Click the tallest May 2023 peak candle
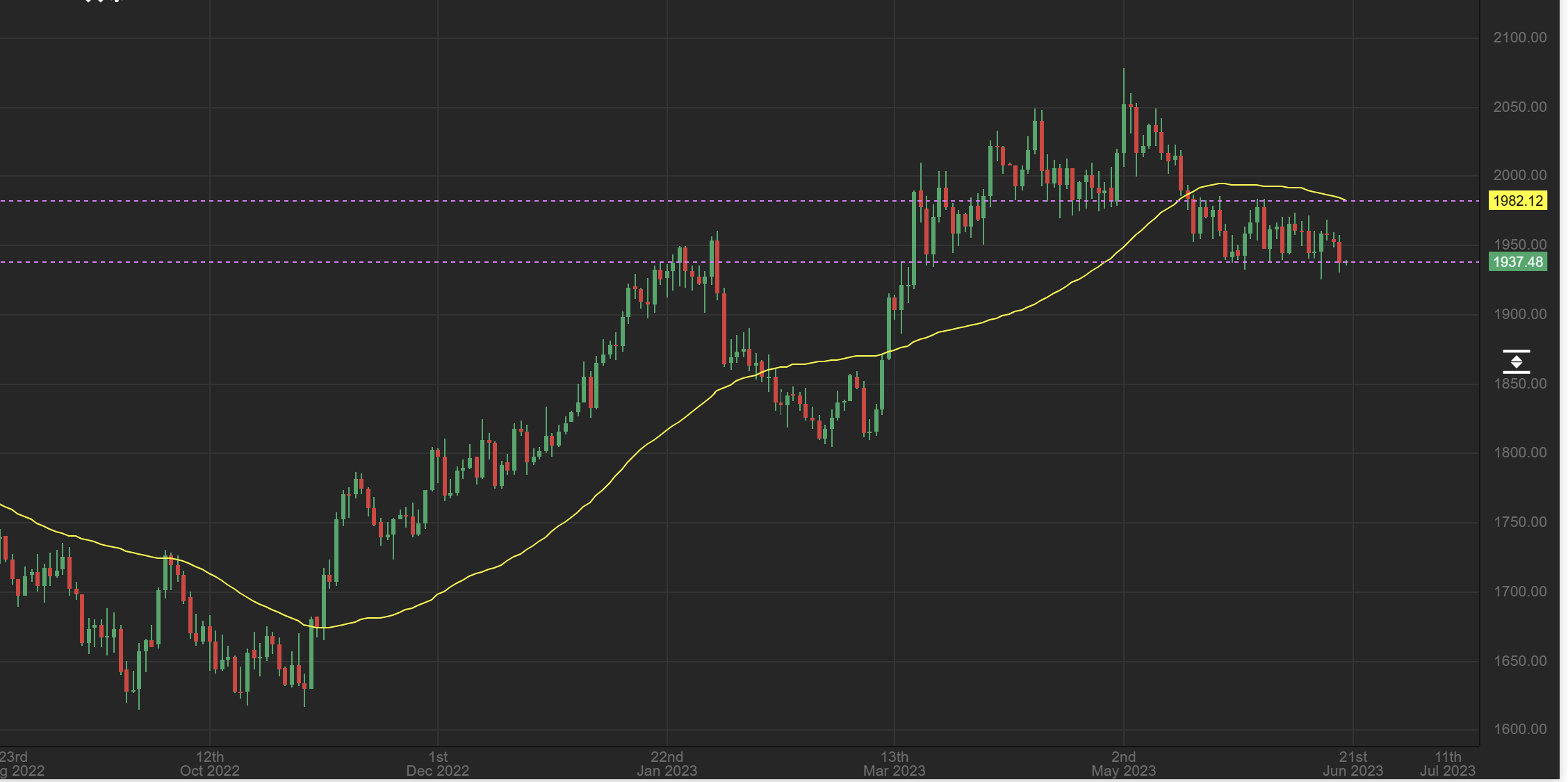The image size is (1568, 782). 1124,129
